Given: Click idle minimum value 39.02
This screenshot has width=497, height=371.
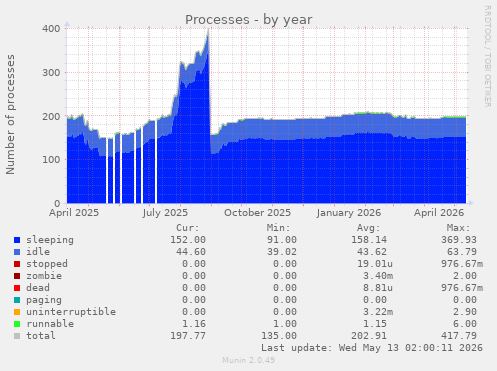Looking at the screenshot, I should (x=282, y=252).
